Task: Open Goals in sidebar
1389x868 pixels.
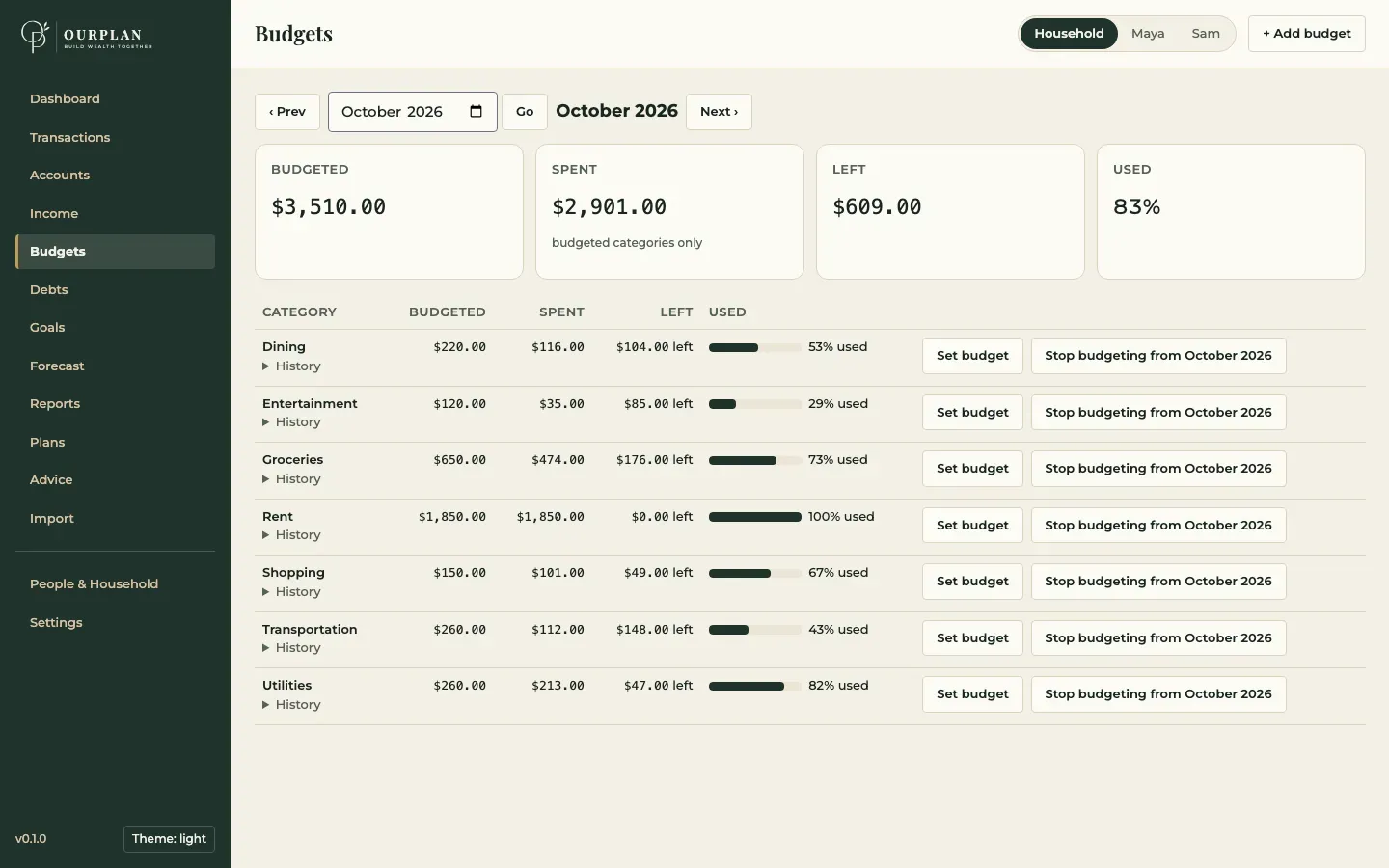Action: point(115,328)
